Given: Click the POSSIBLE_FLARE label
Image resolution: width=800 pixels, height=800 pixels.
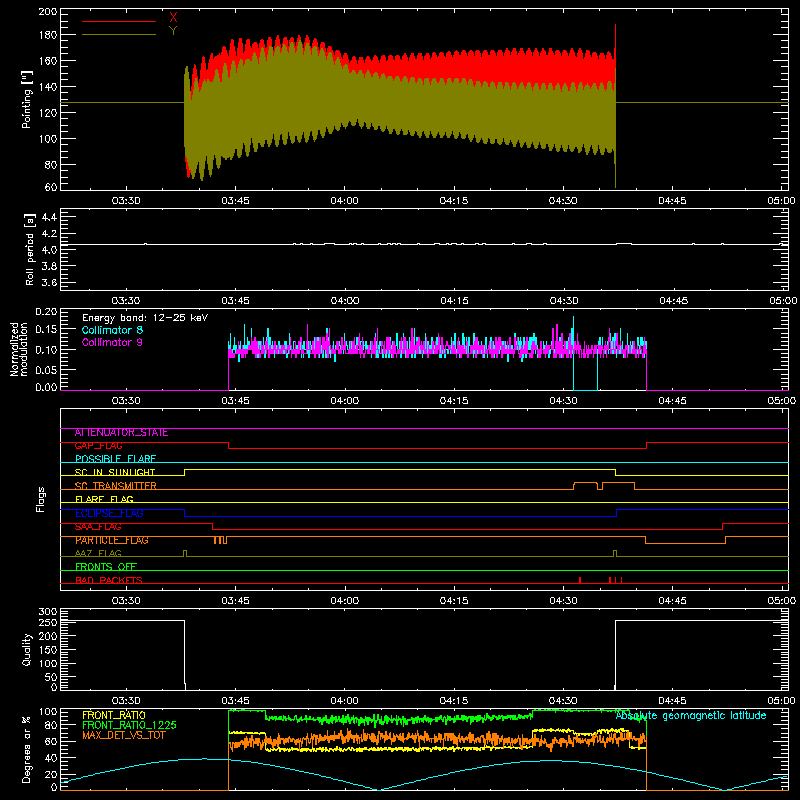Looking at the screenshot, I should click(115, 459).
